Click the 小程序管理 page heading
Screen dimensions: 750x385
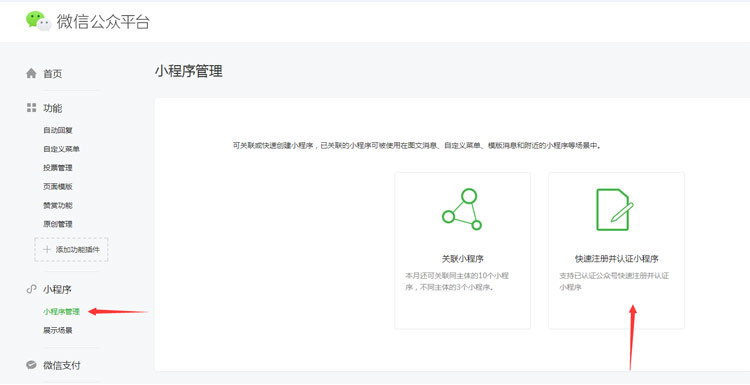pos(188,71)
